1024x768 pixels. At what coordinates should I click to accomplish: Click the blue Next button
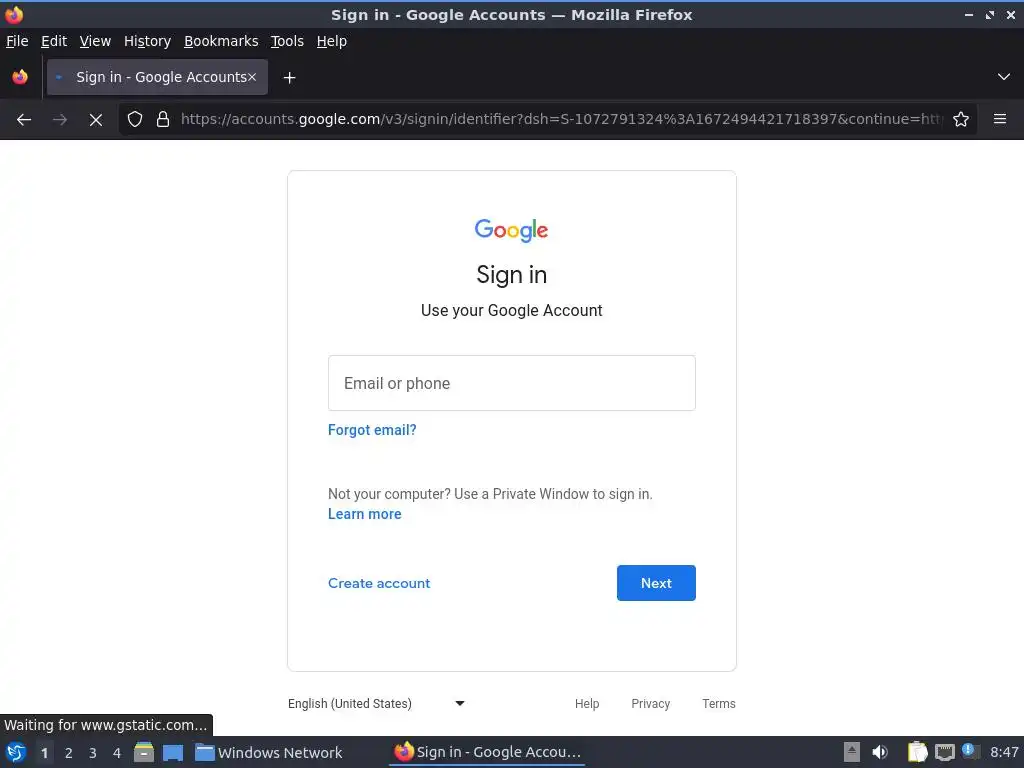[656, 583]
